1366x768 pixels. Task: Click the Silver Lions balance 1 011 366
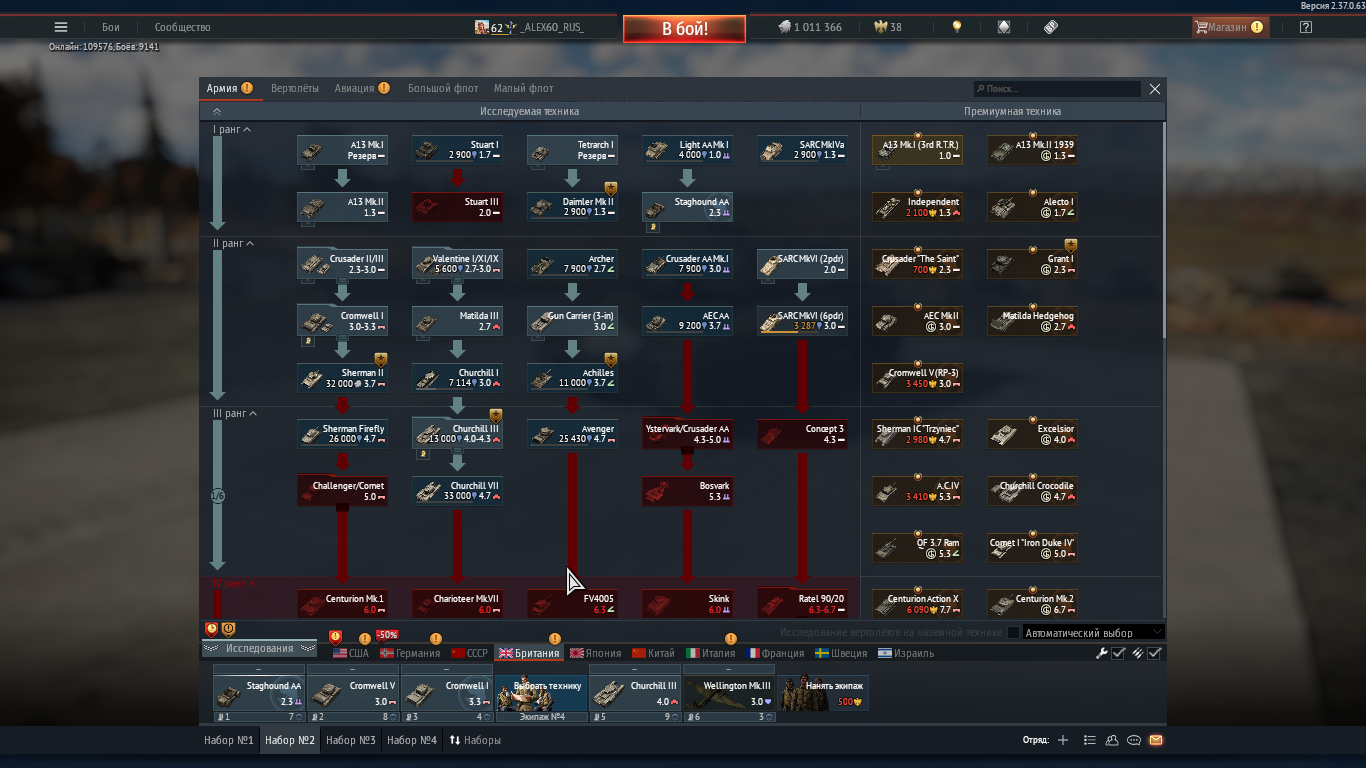(x=810, y=27)
